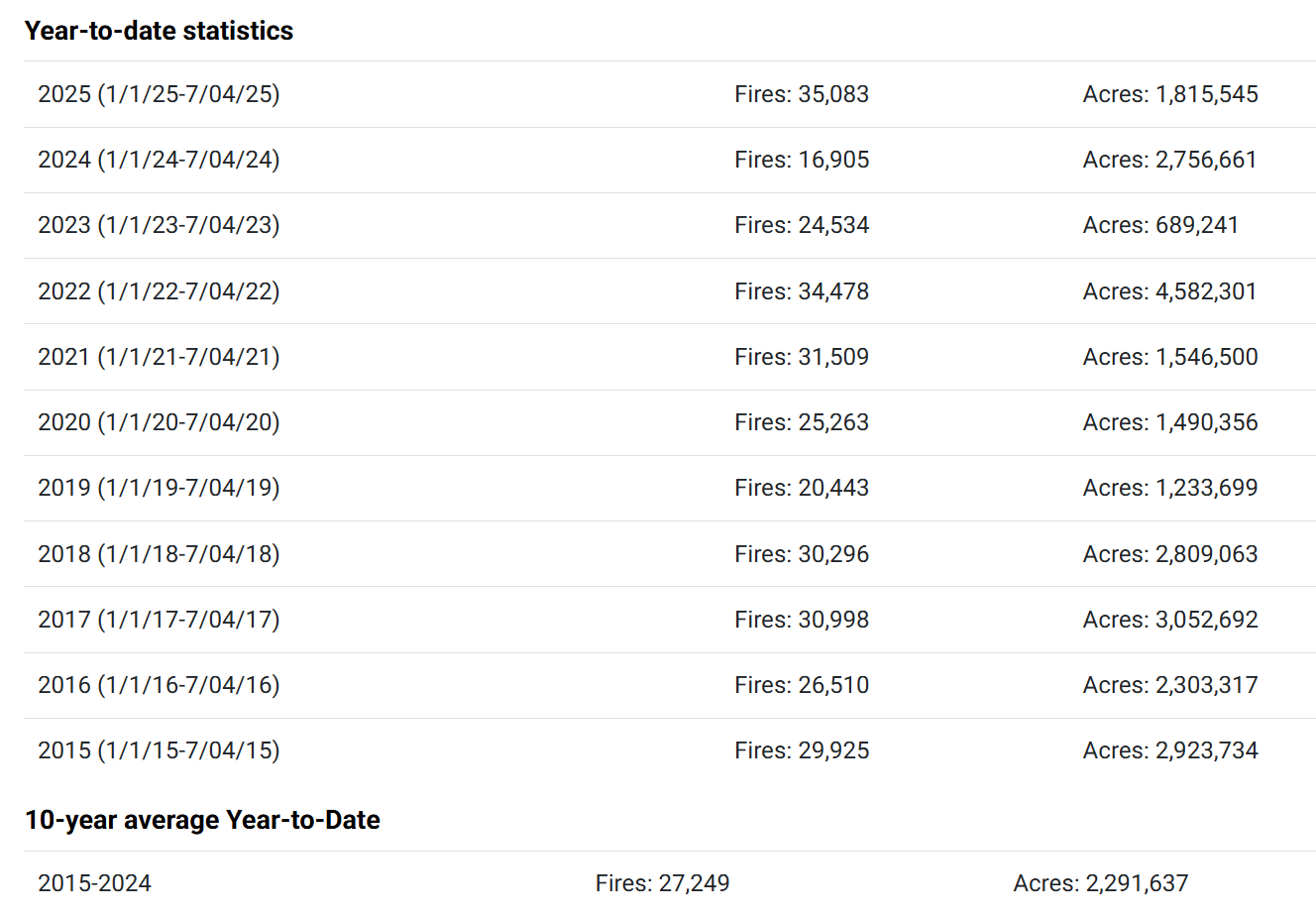Click the Fires: 16,905 value
Image resolution: width=1316 pixels, height=918 pixels.
[x=802, y=160]
